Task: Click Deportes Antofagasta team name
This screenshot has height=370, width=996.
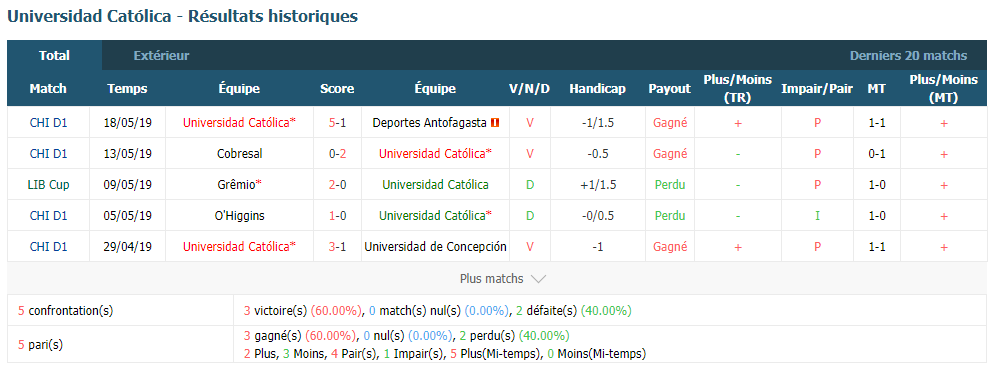Action: coord(430,123)
